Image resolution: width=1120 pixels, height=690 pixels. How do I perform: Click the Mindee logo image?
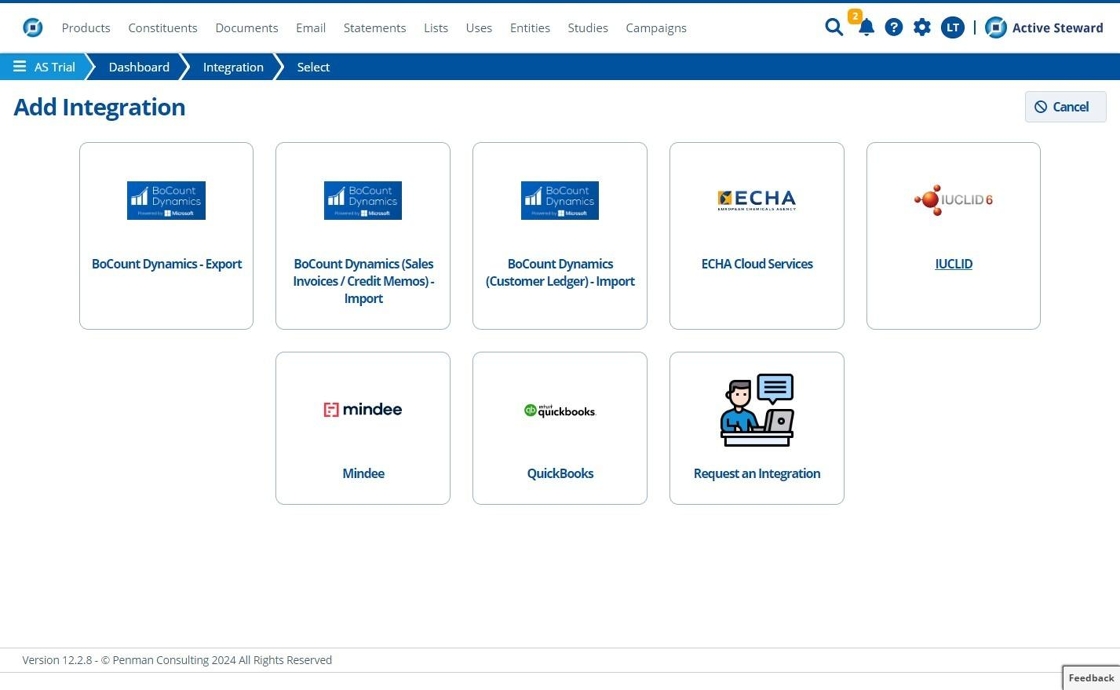tap(363, 409)
